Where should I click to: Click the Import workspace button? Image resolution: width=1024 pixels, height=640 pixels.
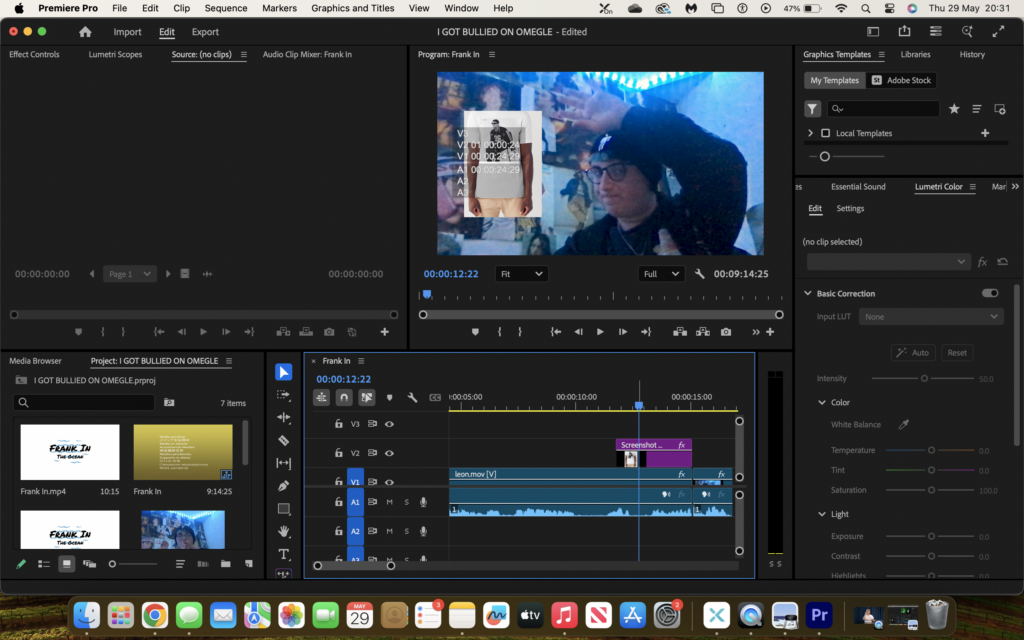click(127, 32)
